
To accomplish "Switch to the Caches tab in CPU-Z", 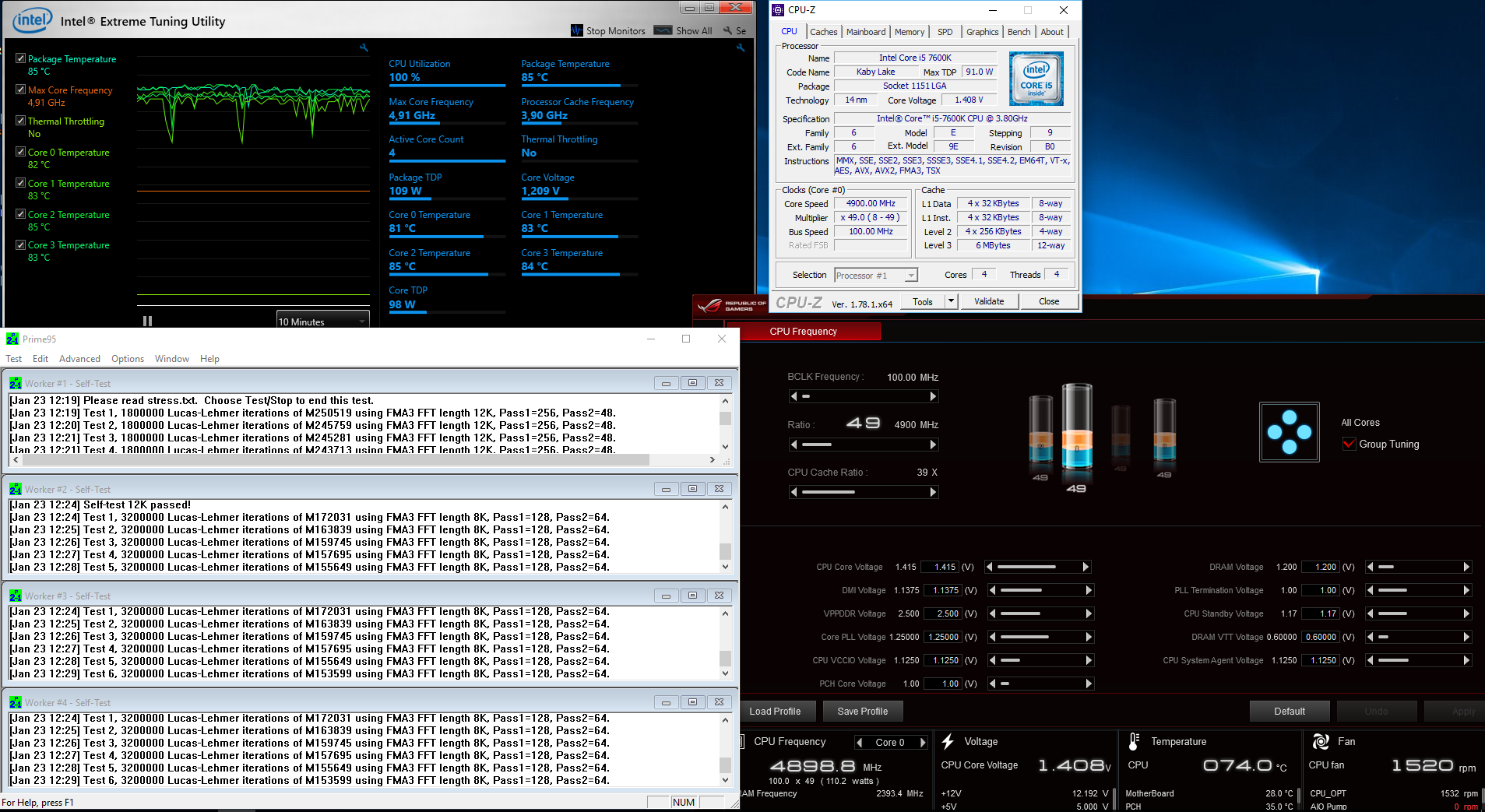I will click(823, 32).
